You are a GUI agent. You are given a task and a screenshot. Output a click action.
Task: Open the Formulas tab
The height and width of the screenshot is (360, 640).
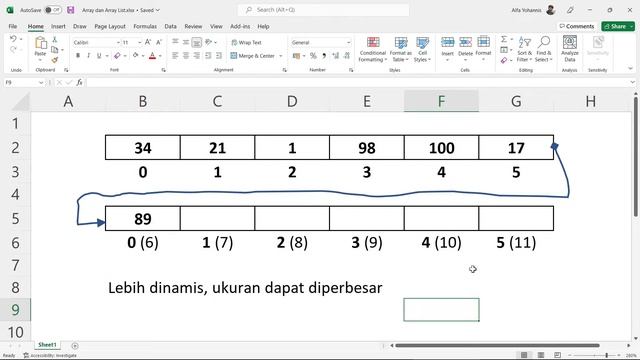[x=145, y=26]
